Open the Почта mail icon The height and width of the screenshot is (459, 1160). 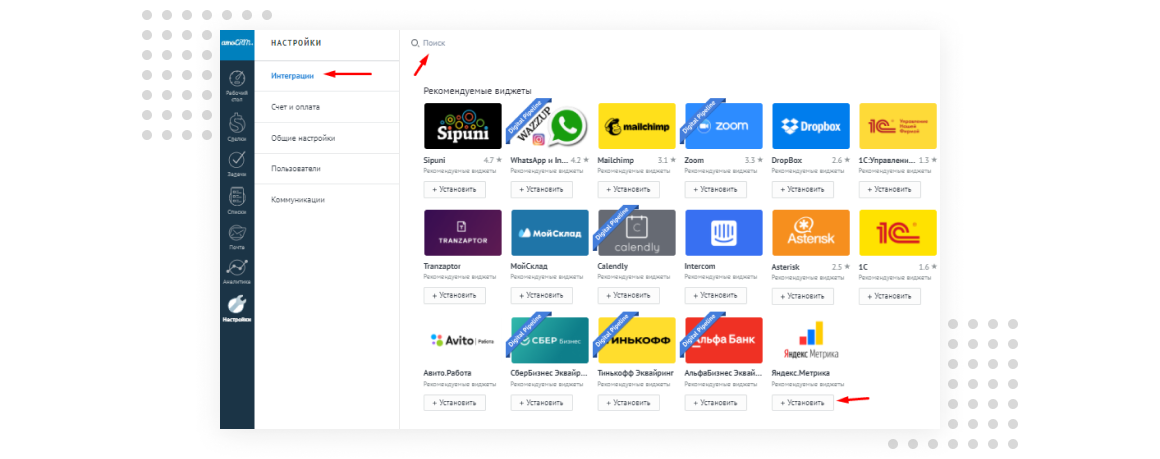coord(237,238)
